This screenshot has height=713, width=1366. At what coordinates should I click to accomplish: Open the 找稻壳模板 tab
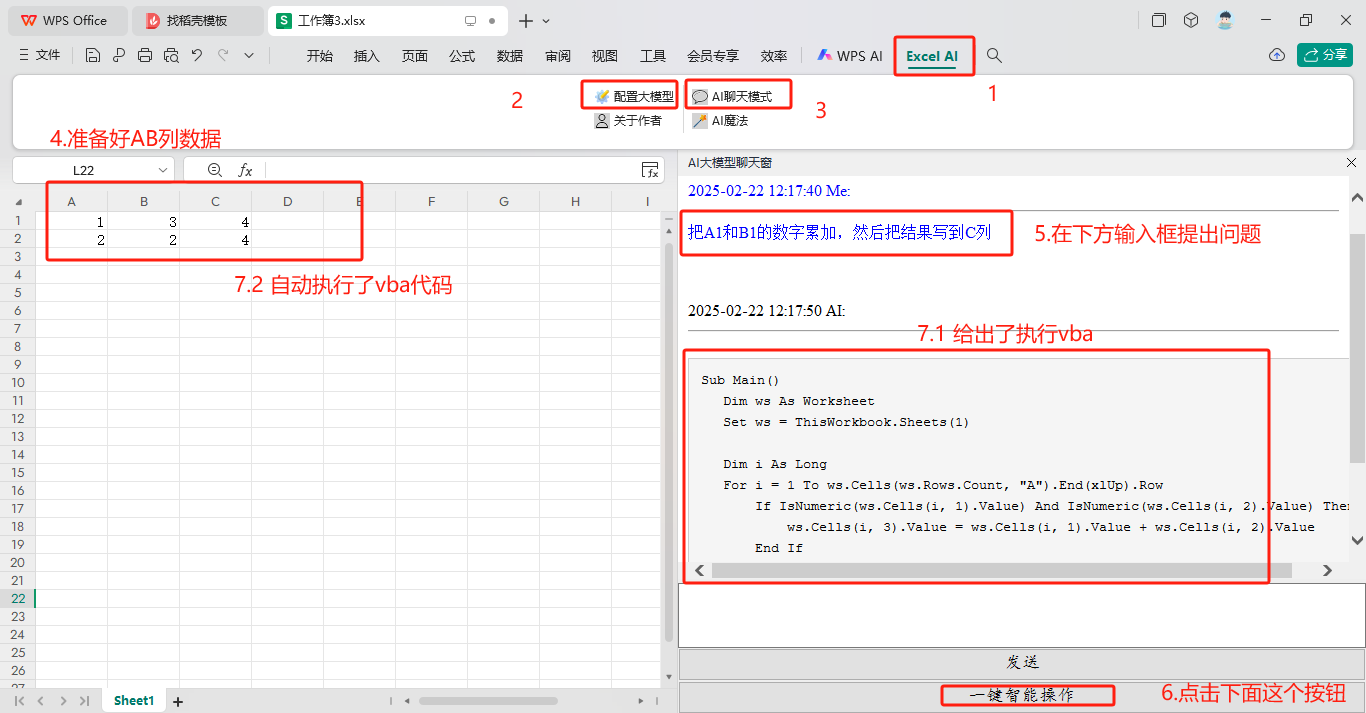[198, 20]
